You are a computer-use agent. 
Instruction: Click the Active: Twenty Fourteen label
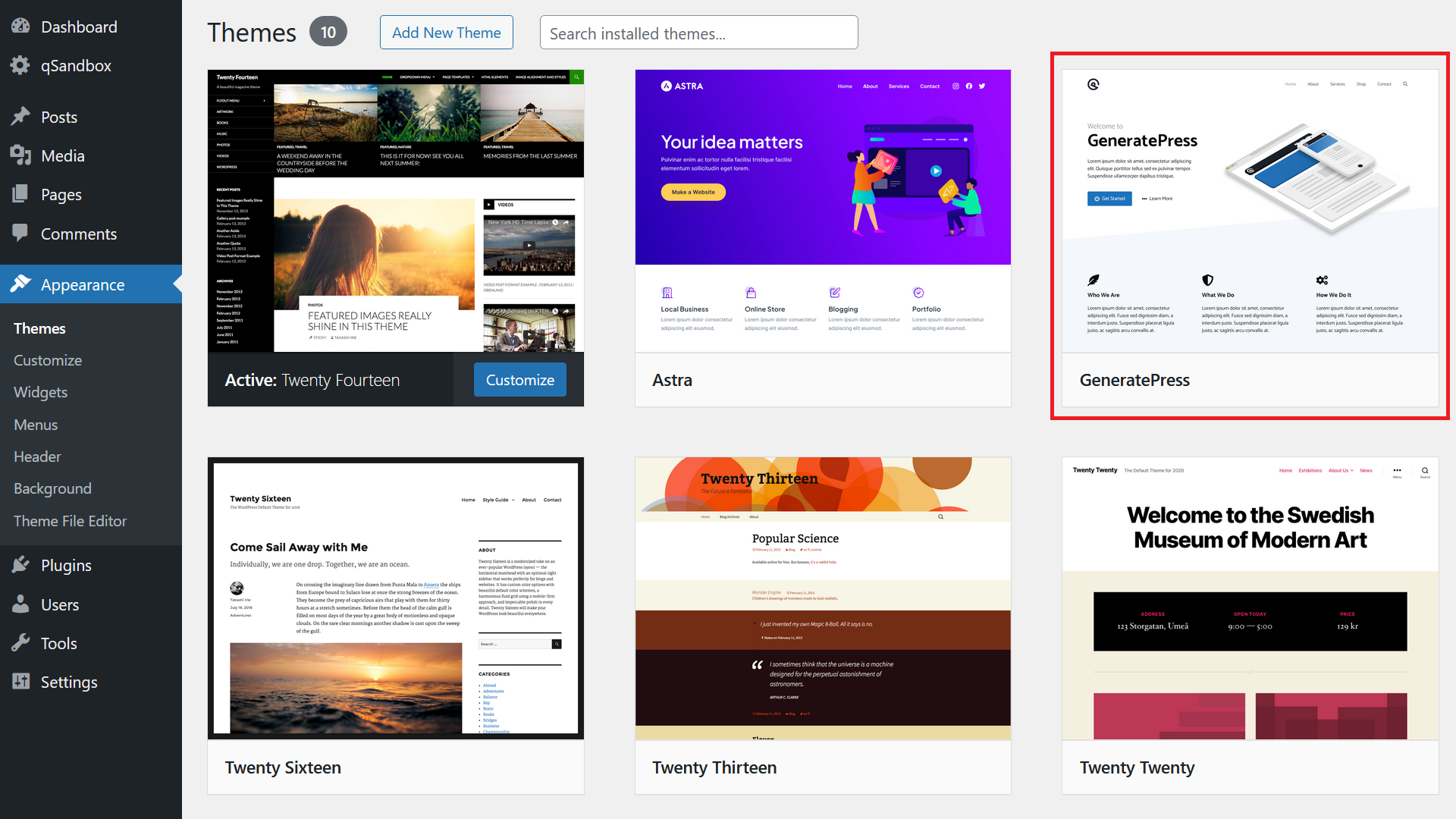pos(312,380)
